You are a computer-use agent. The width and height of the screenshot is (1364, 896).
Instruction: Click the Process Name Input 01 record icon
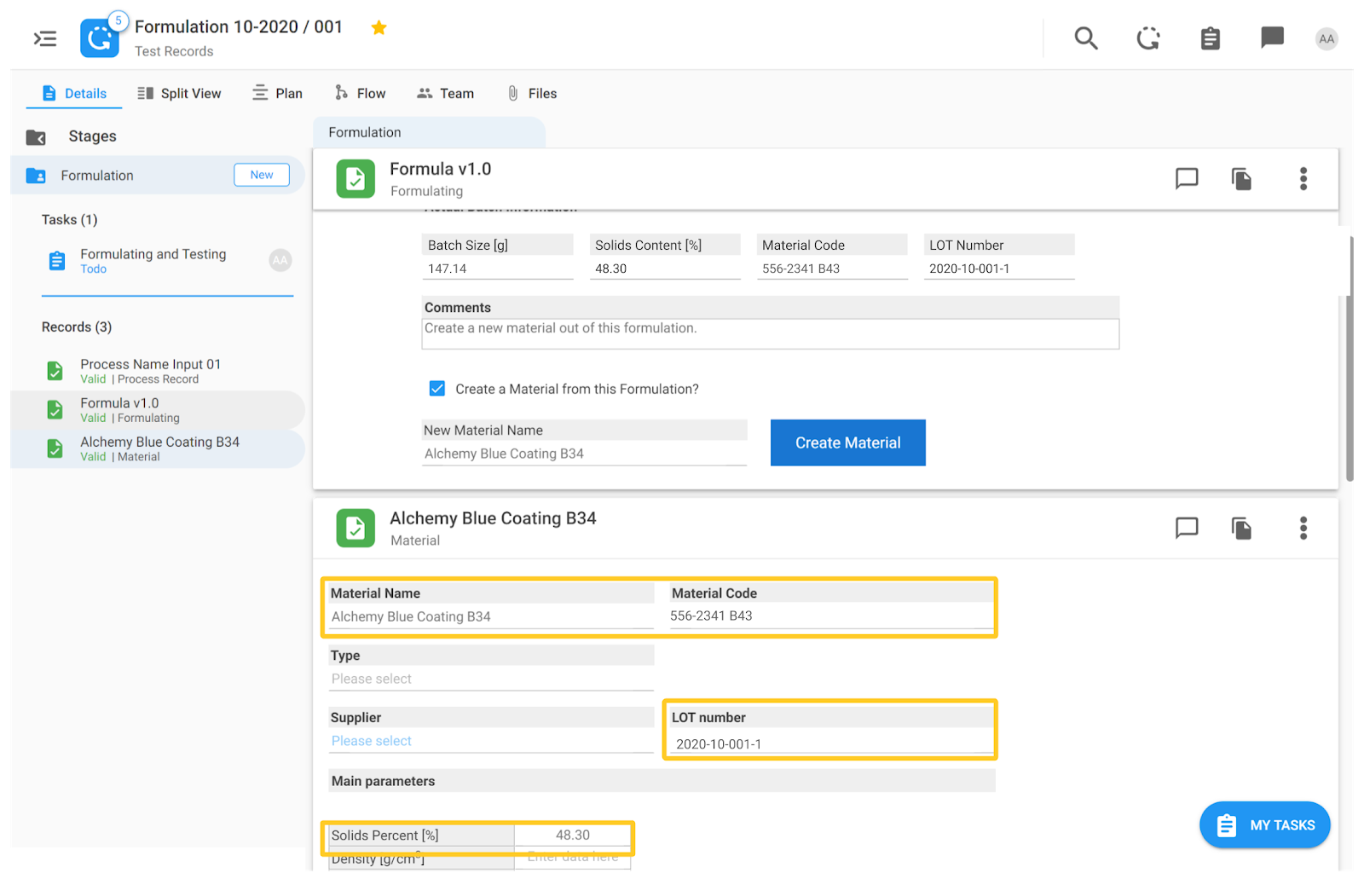click(x=55, y=371)
